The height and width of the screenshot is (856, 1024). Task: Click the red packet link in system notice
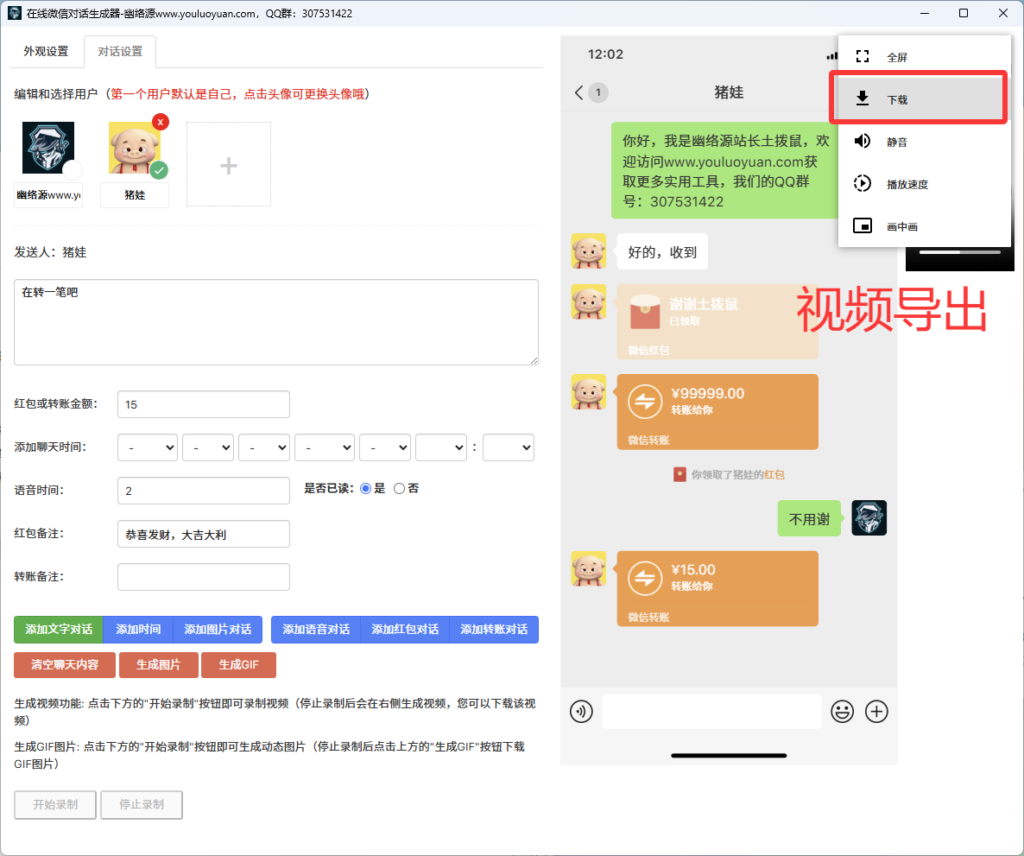coord(775,475)
